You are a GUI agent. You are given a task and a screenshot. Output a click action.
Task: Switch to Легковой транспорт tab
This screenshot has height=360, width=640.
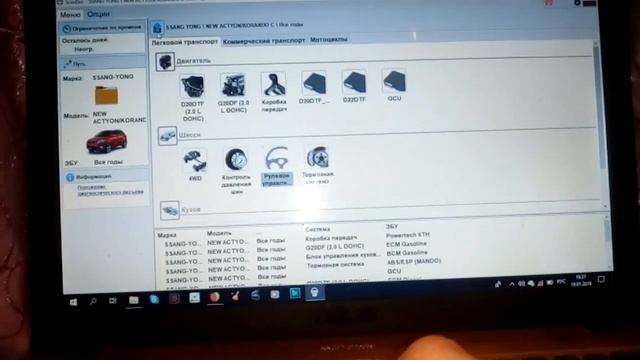coord(185,42)
